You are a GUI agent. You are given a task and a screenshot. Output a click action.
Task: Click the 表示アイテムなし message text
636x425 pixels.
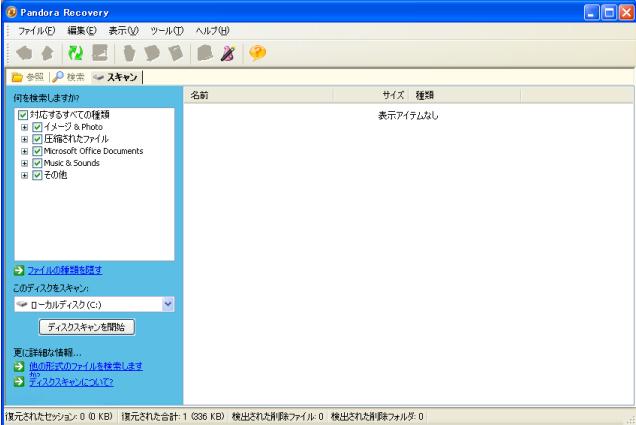pos(408,116)
